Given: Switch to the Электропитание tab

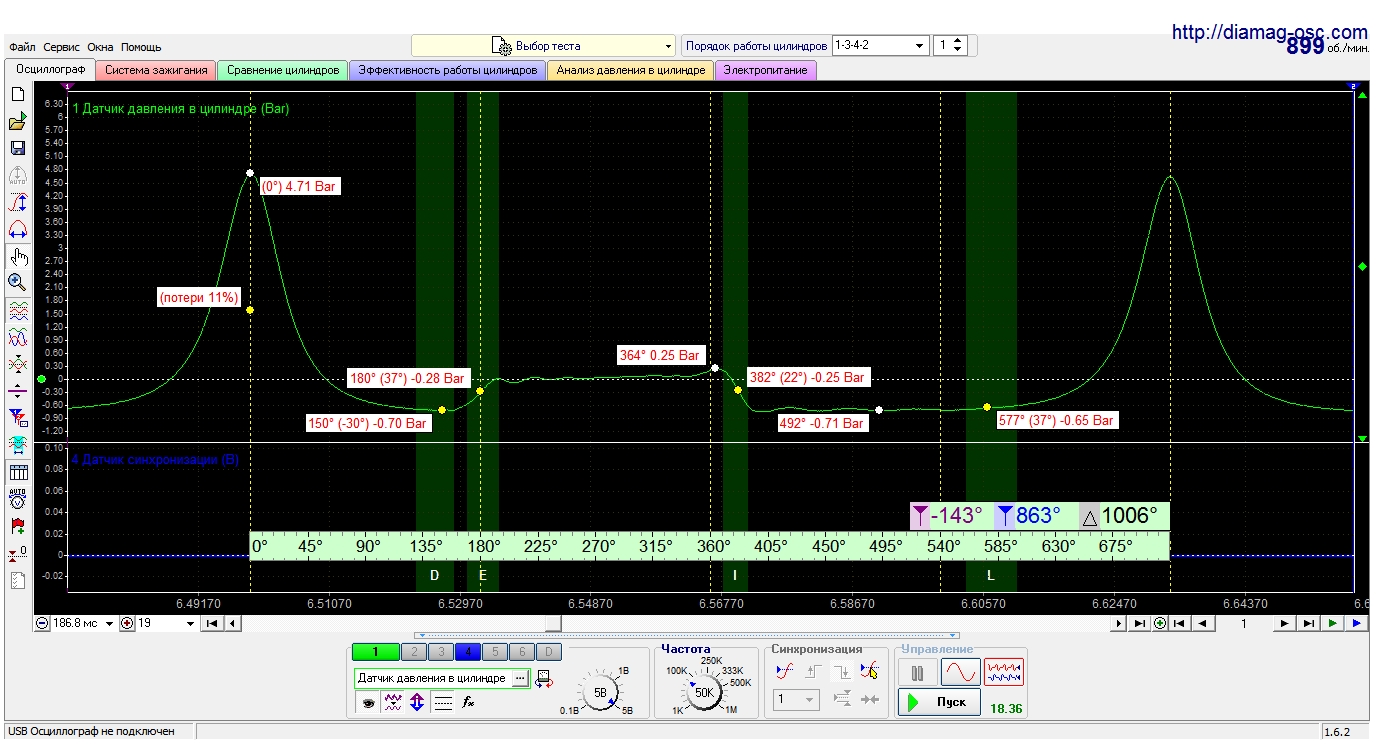Looking at the screenshot, I should tap(766, 70).
